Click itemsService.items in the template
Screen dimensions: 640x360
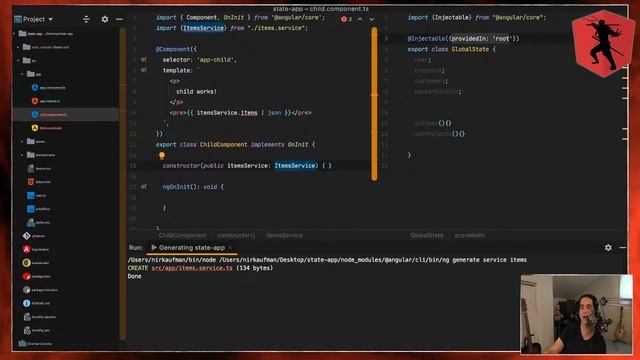pos(227,113)
